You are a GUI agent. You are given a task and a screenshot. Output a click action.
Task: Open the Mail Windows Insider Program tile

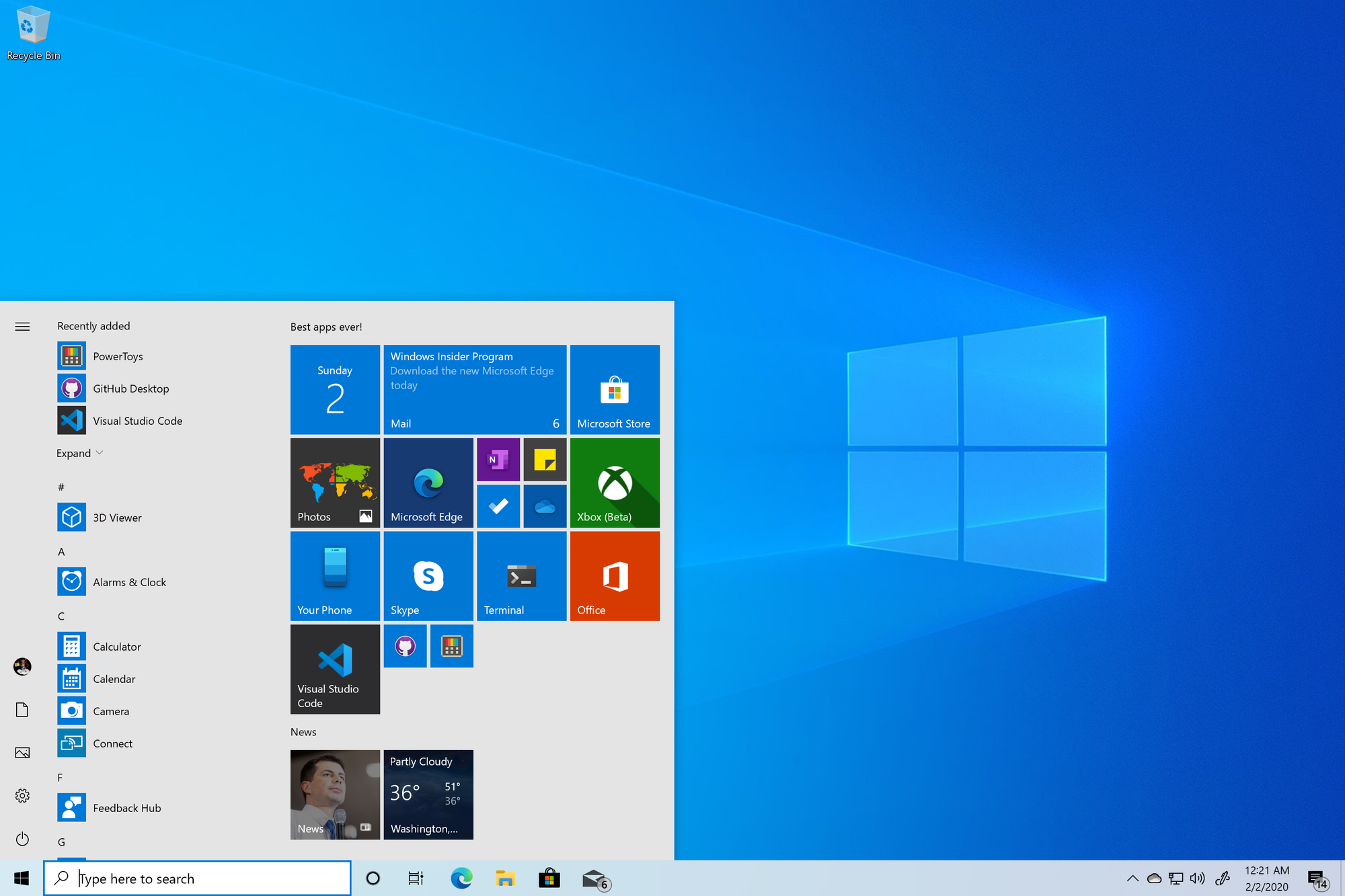pos(475,389)
